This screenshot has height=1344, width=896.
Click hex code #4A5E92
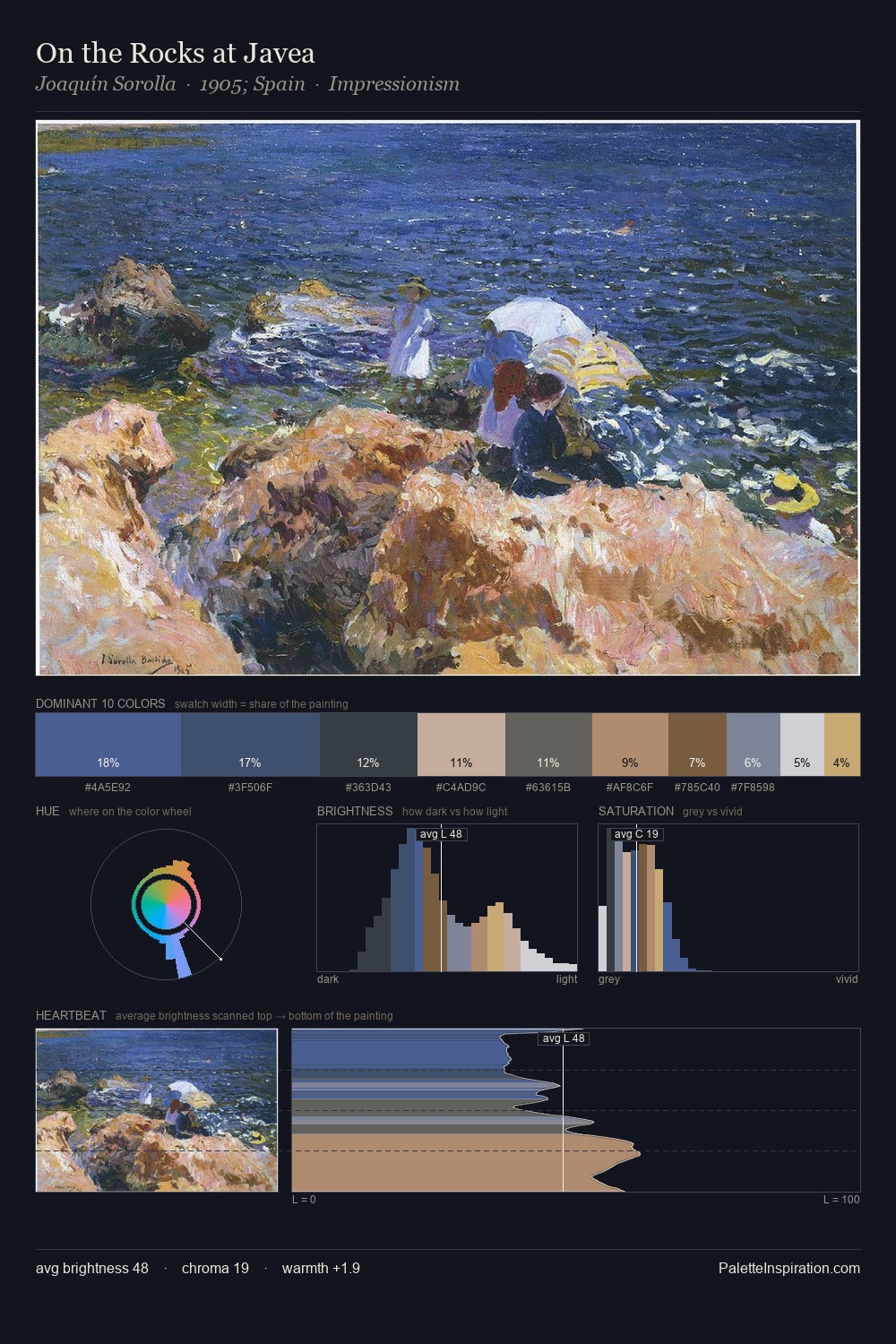(x=108, y=788)
